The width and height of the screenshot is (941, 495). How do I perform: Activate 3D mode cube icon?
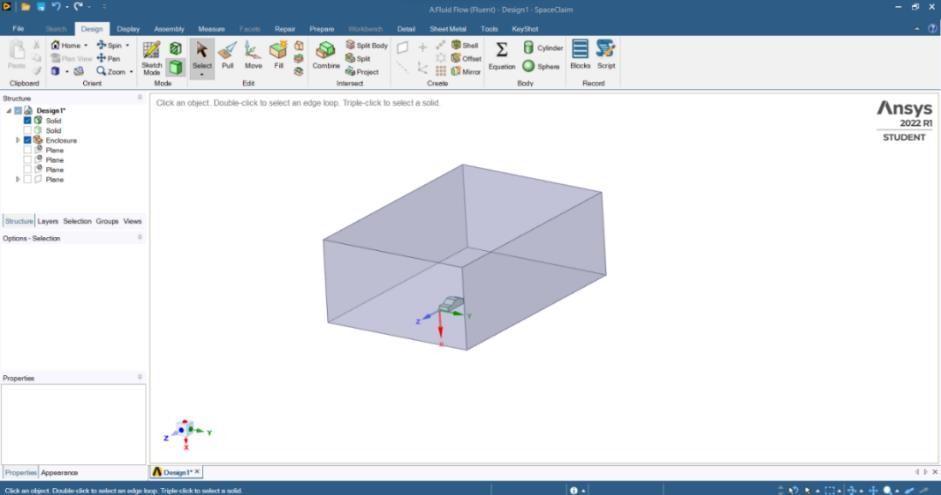(176, 67)
